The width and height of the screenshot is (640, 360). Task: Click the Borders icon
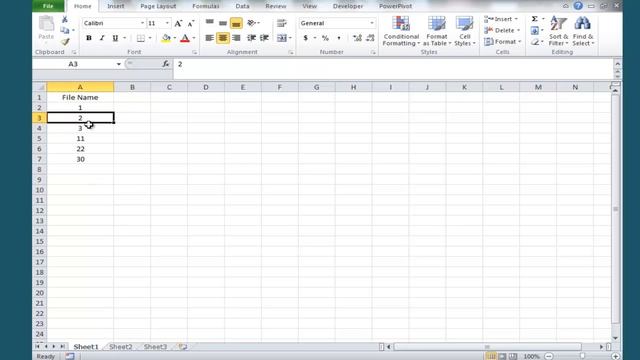141,38
